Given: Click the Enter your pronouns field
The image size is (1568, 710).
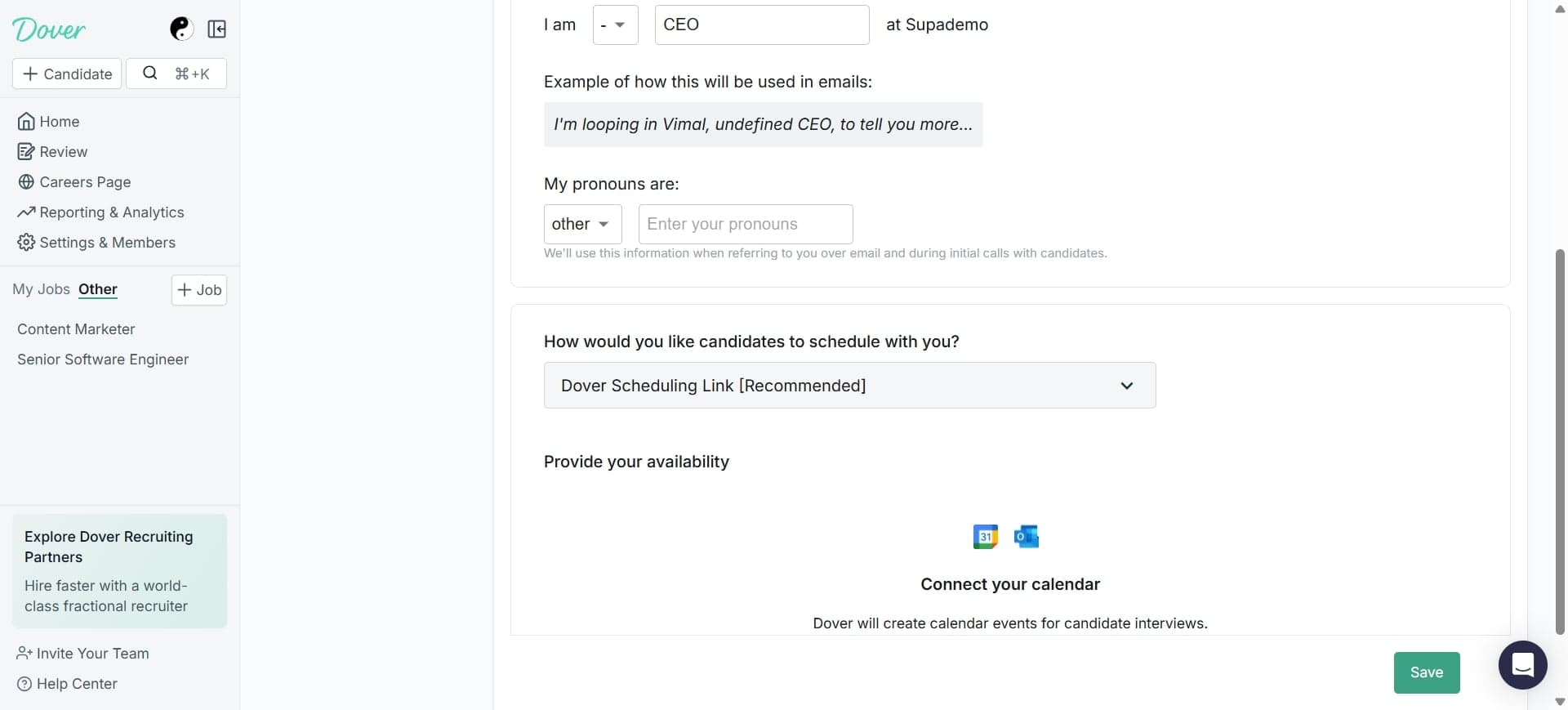Looking at the screenshot, I should [745, 224].
